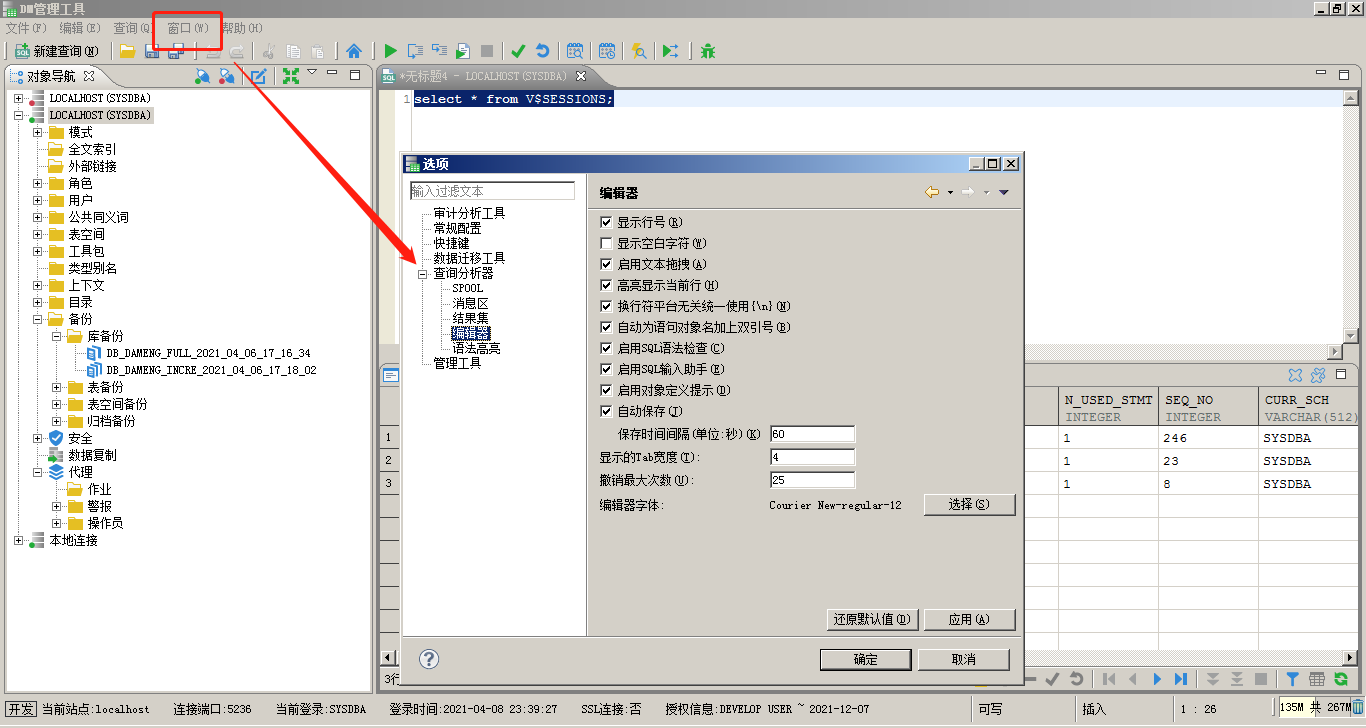Run the SQL query with green execute arrow
Screen dimensions: 1366x728
point(391,51)
